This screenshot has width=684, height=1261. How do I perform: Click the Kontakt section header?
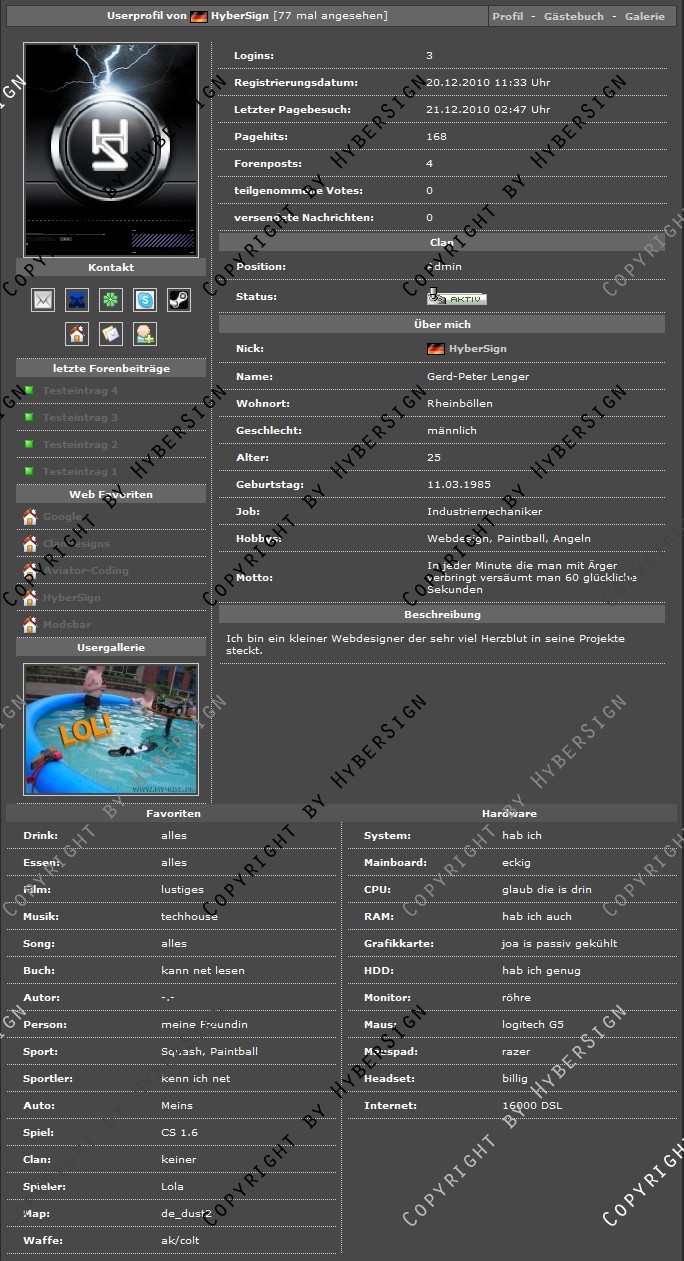111,267
